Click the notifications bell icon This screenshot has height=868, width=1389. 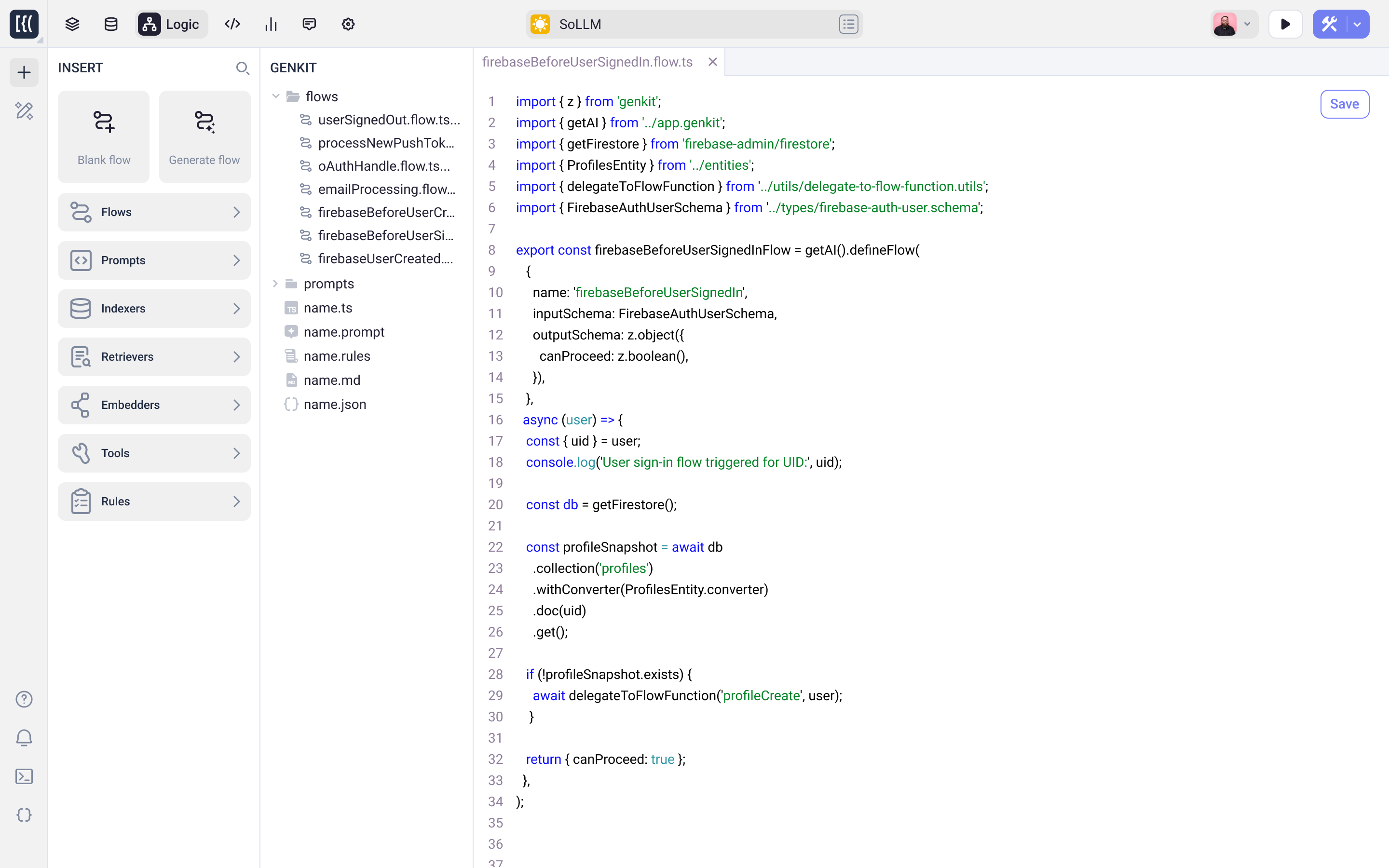tap(24, 738)
